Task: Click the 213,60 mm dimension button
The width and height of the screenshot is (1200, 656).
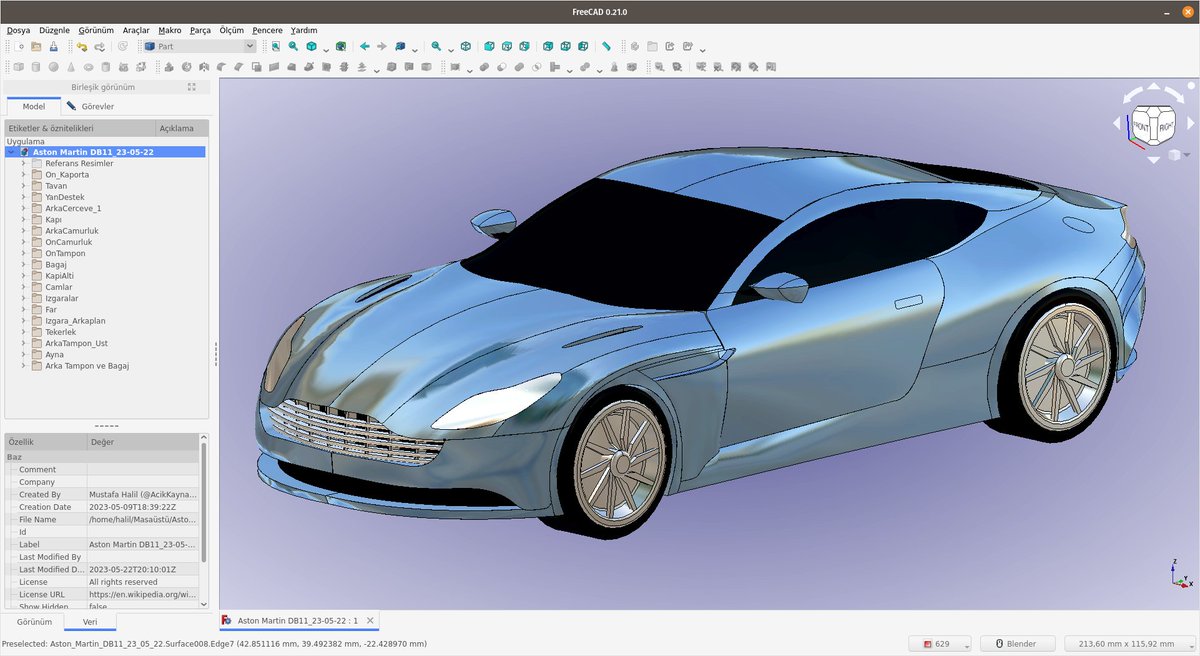Action: [1130, 643]
